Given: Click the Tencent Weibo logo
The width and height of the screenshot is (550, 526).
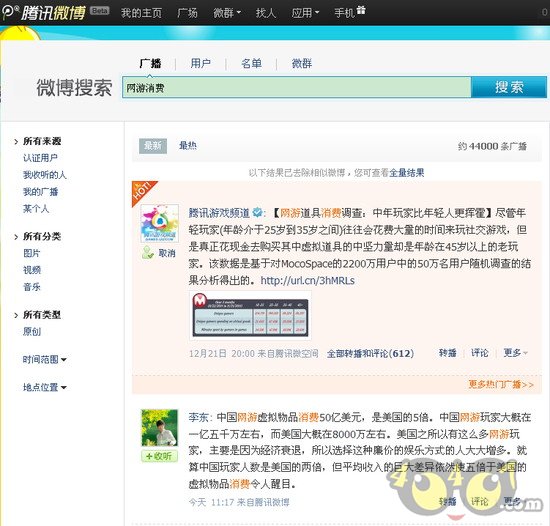Looking at the screenshot, I should coord(44,12).
